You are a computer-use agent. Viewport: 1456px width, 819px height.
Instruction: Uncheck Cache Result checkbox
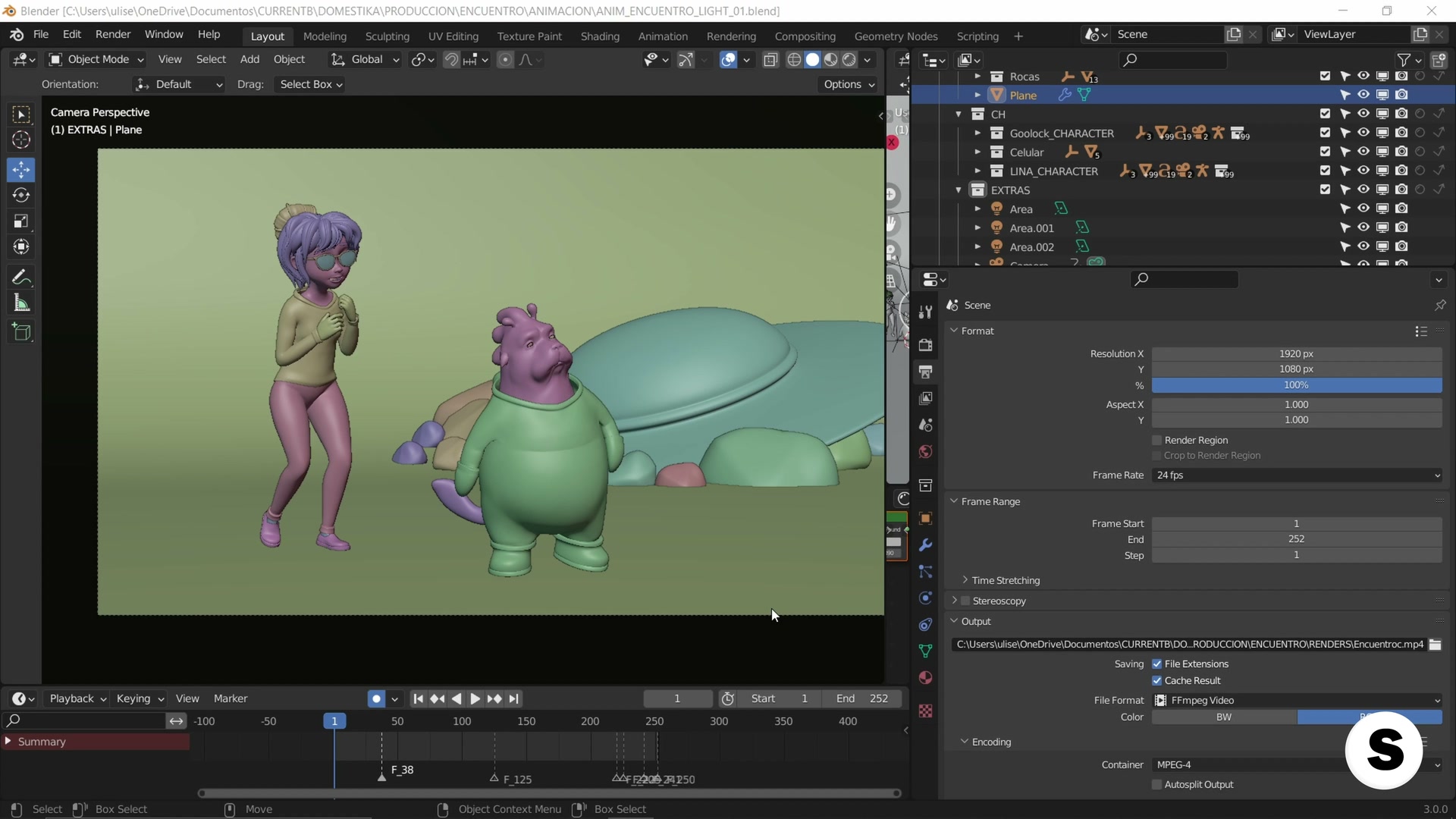1157,681
